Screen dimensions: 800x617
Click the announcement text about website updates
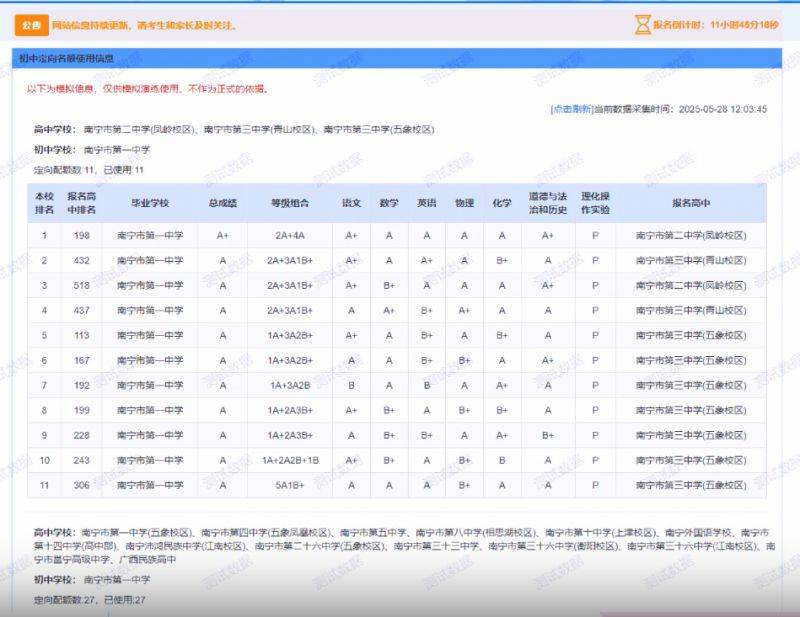(x=144, y=25)
